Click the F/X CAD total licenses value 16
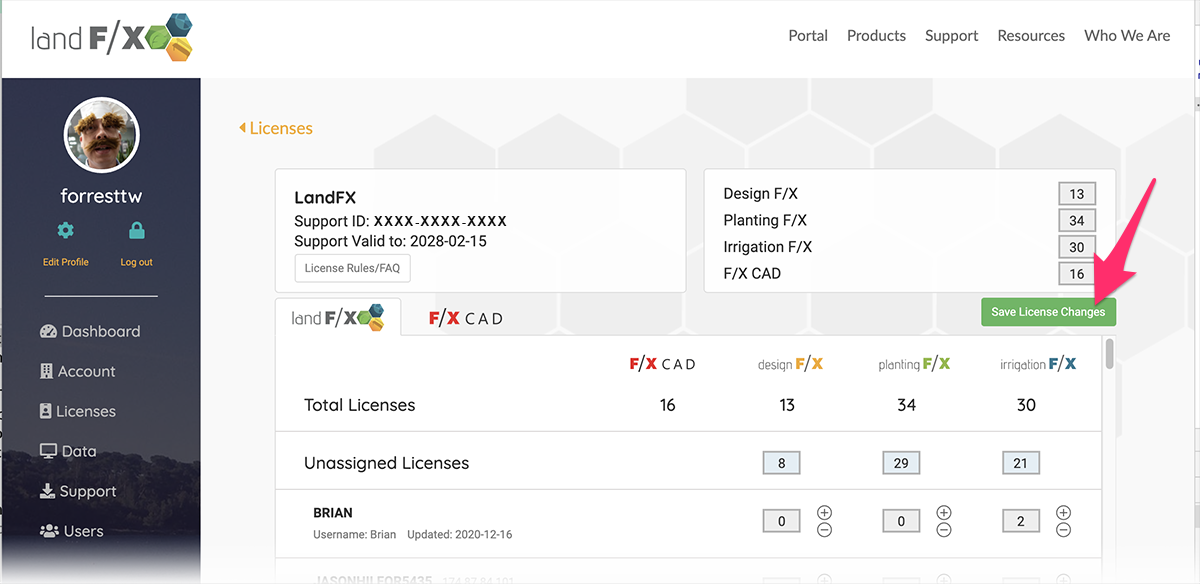The width and height of the screenshot is (1200, 584). (x=668, y=405)
